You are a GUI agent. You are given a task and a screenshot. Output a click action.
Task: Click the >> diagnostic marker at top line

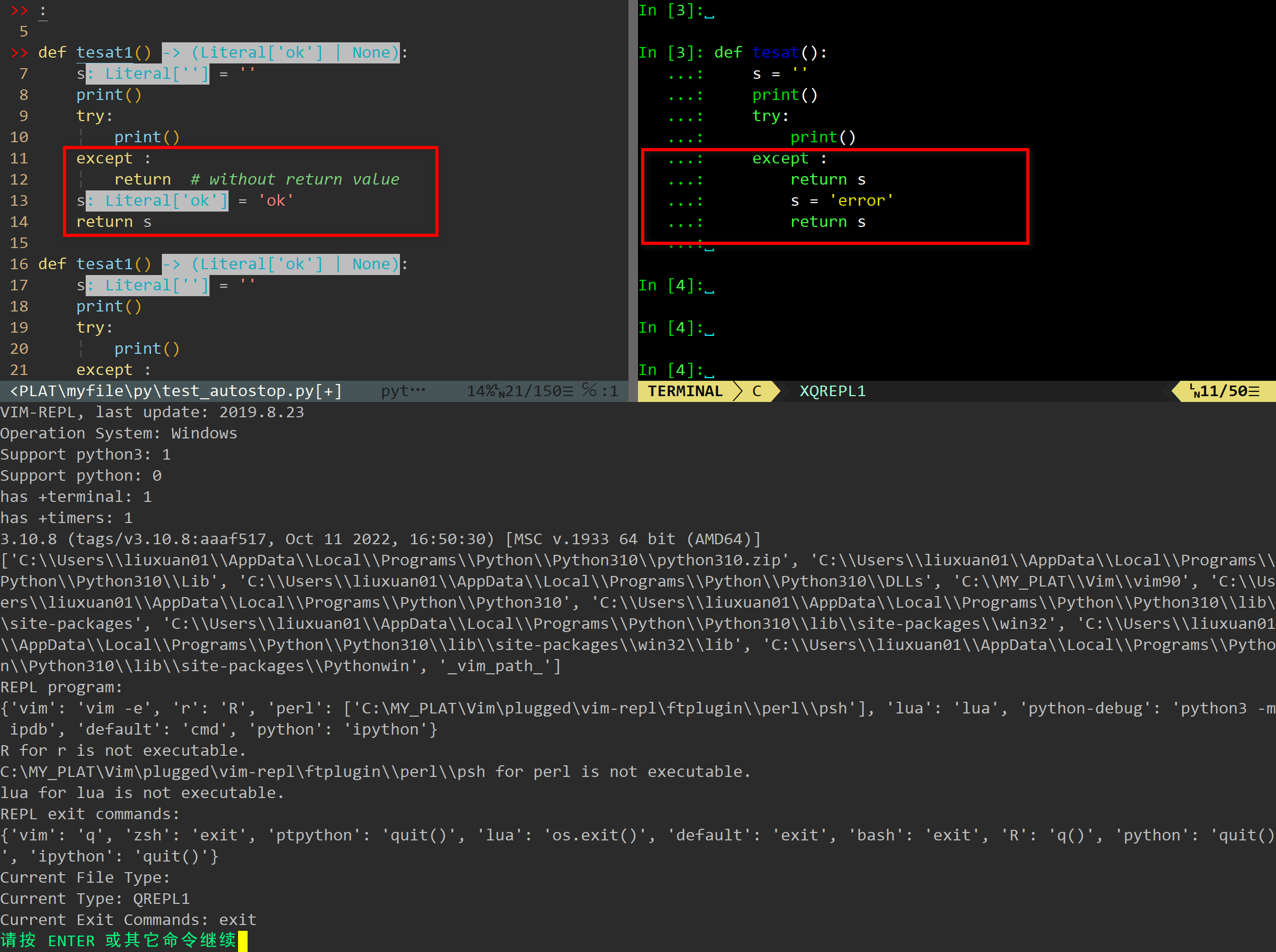[19, 11]
